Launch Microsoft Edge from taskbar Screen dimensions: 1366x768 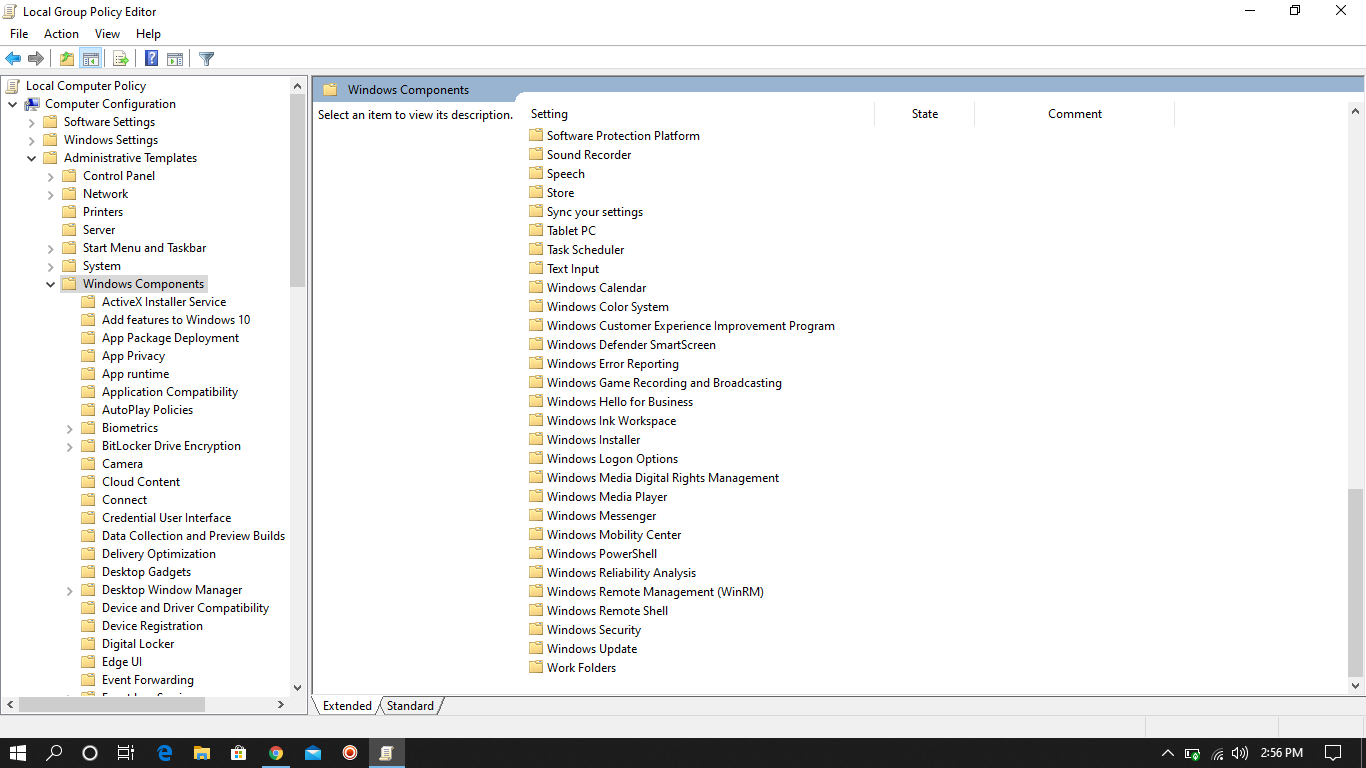(x=165, y=753)
